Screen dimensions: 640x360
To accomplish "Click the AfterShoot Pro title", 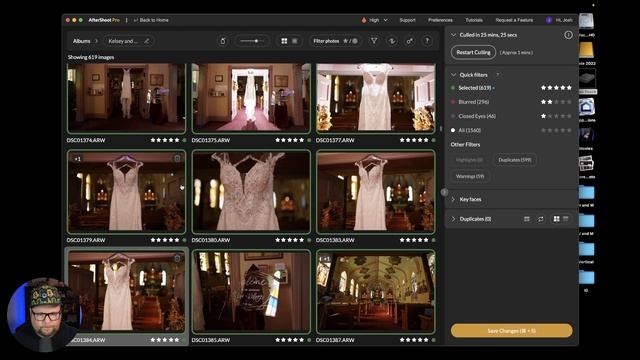I will pyautogui.click(x=104, y=20).
